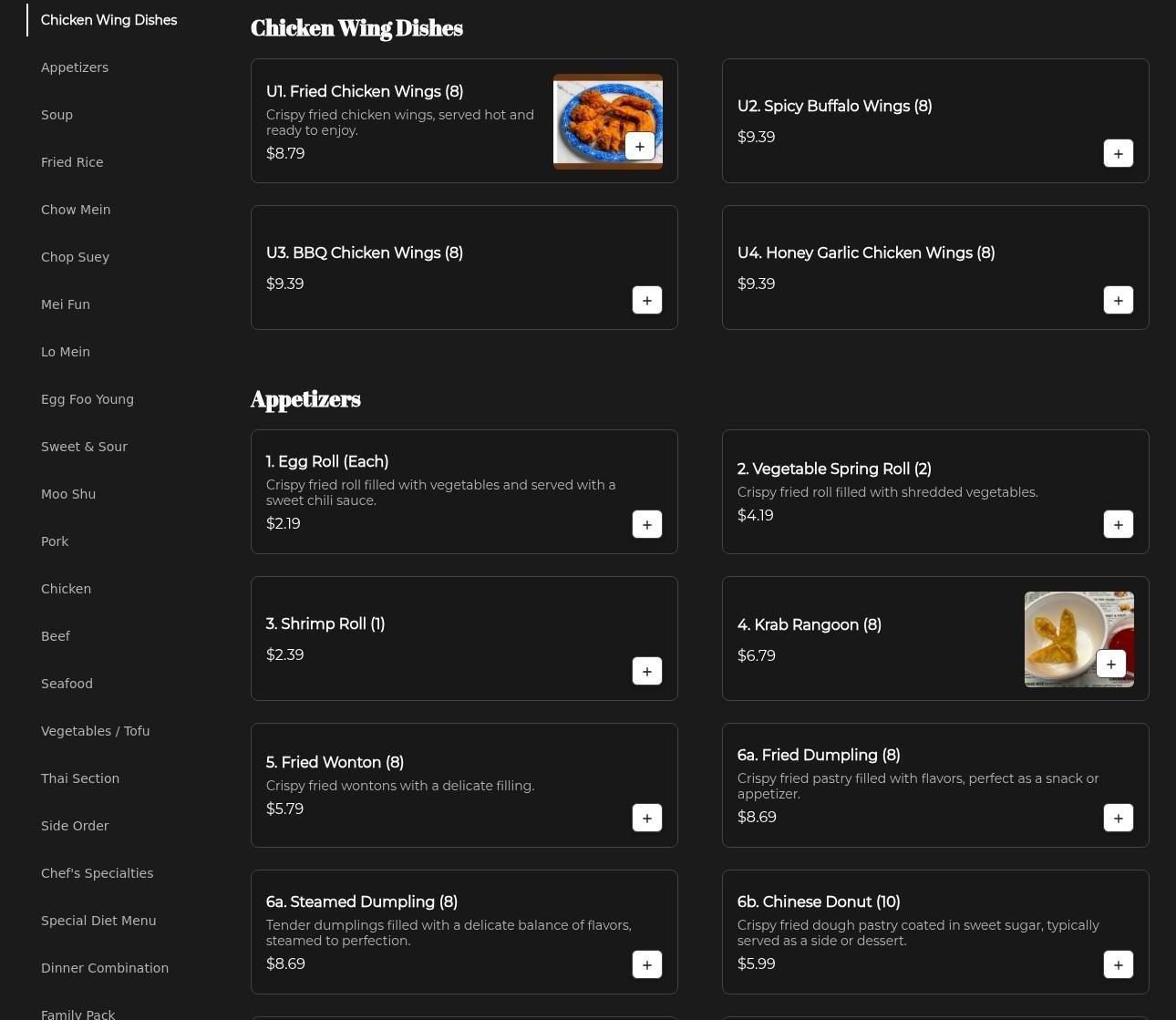This screenshot has height=1020, width=1176.
Task: Click plus icon for Shrimp Roll
Action: tap(646, 671)
